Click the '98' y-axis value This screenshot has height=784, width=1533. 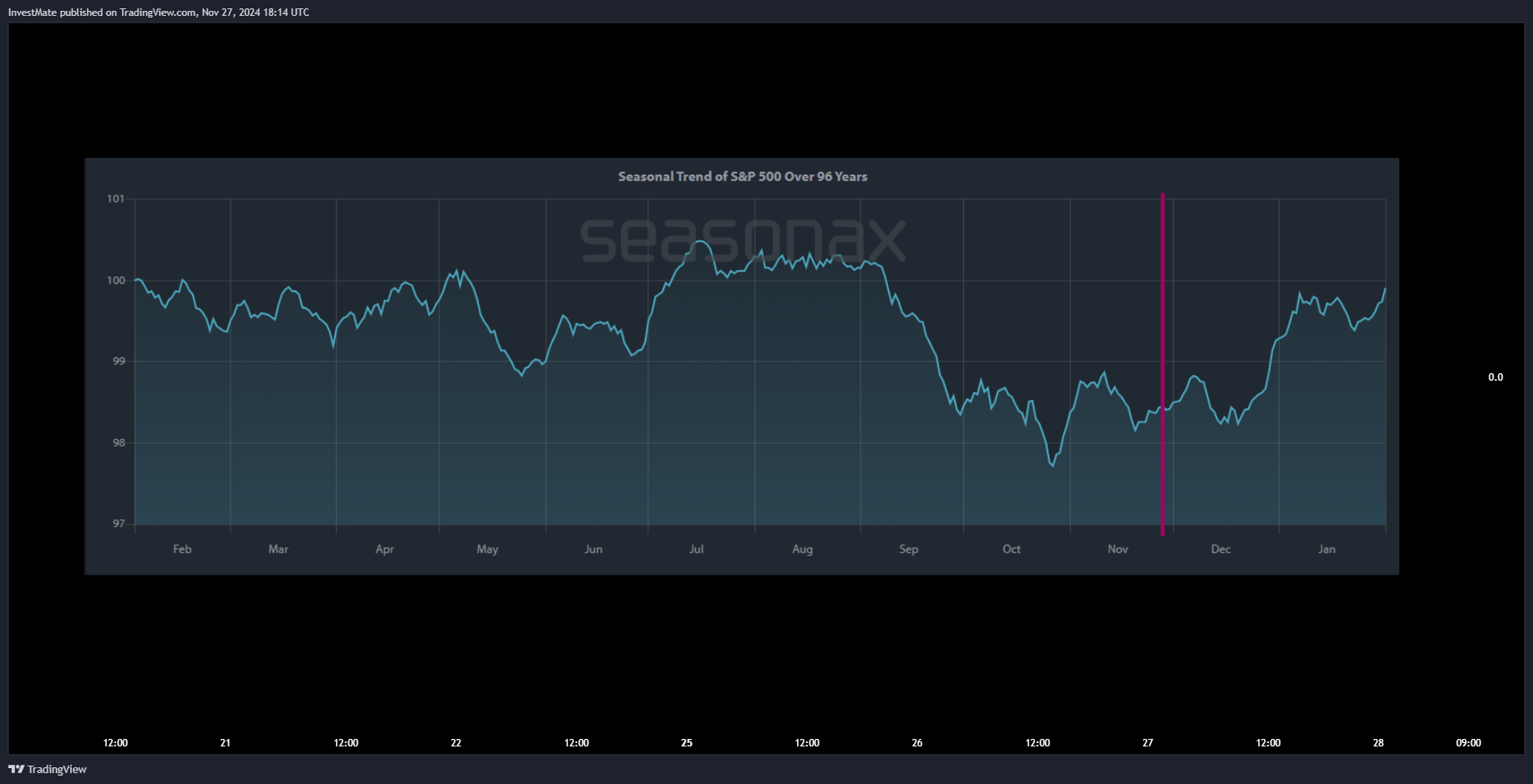coord(119,443)
